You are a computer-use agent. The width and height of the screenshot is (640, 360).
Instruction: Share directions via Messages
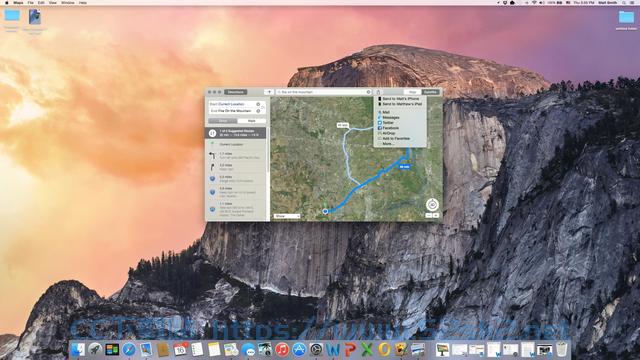point(400,118)
